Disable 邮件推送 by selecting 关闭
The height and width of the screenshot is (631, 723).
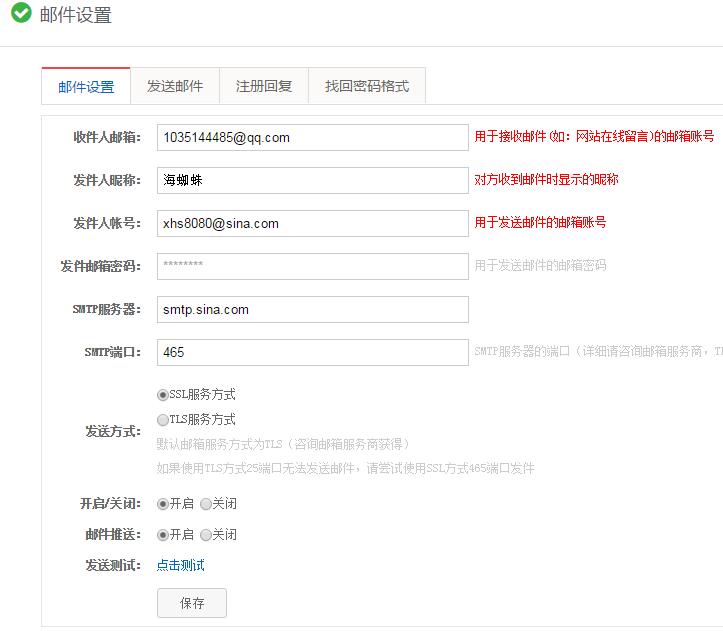point(206,535)
